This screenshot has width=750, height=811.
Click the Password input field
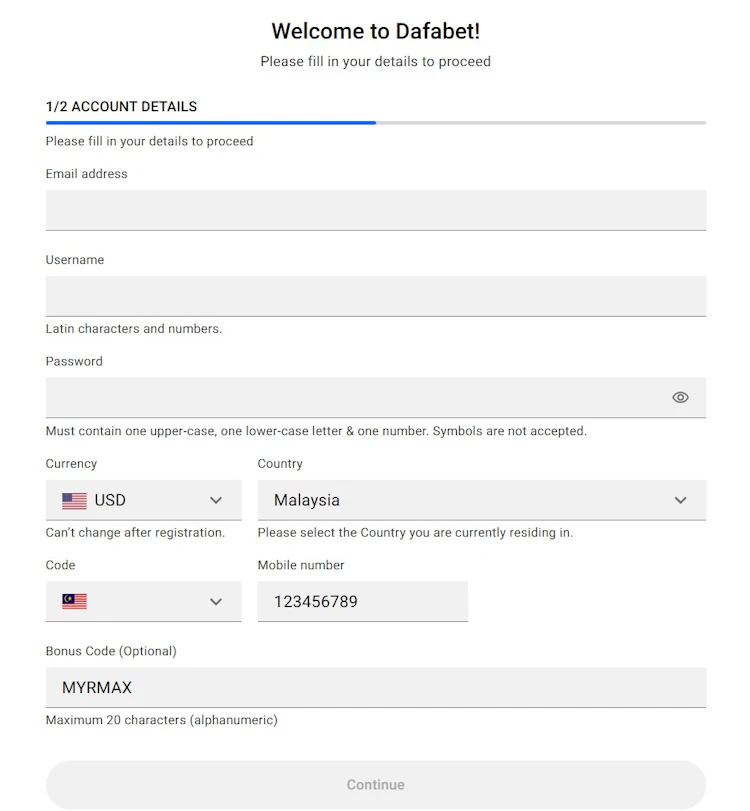(x=350, y=397)
